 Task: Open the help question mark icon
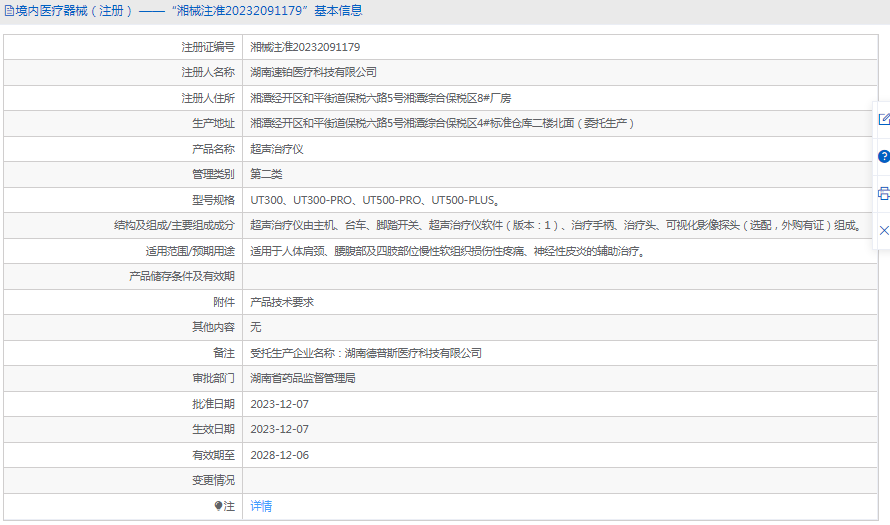click(x=884, y=156)
